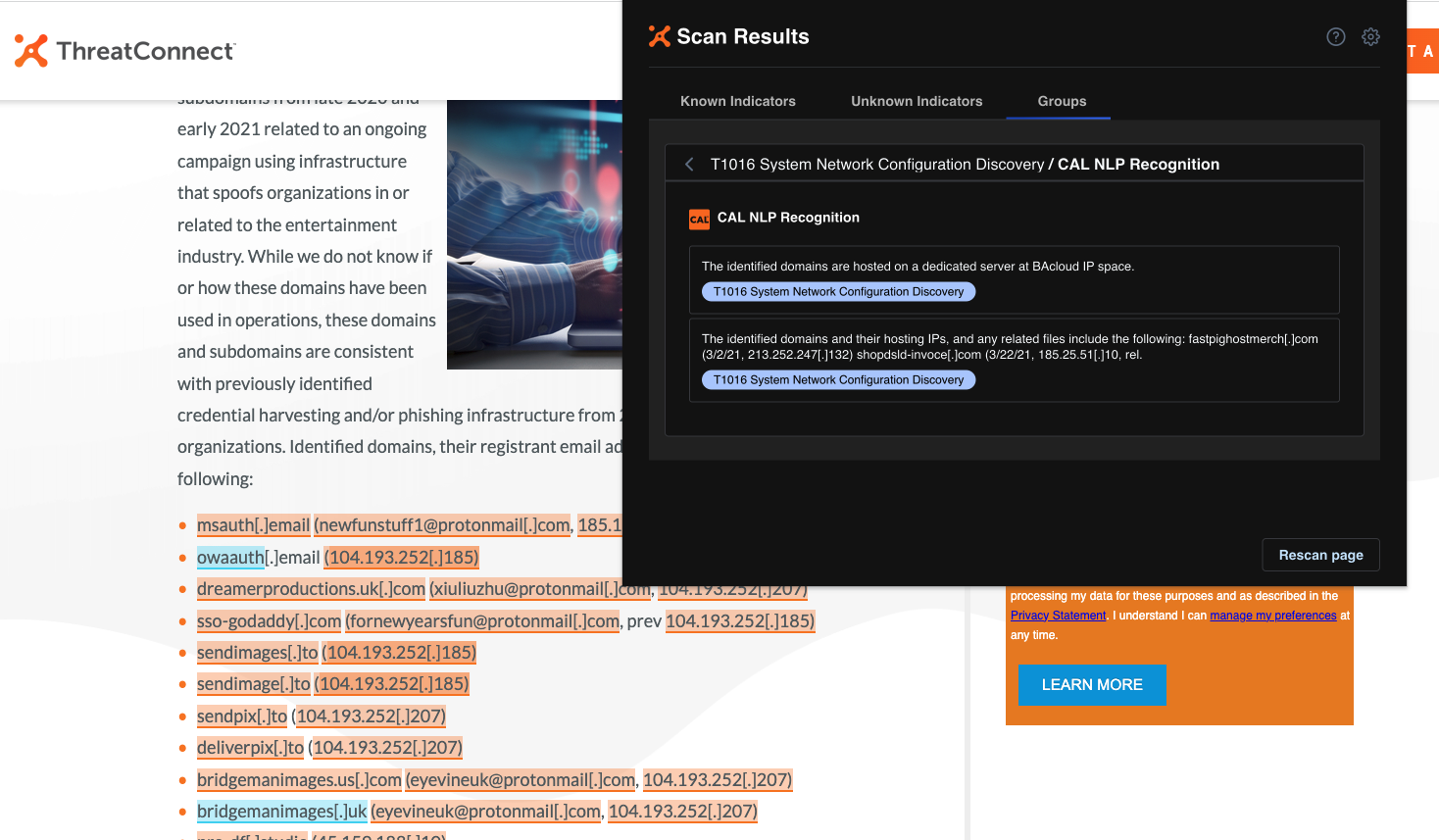Image resolution: width=1439 pixels, height=840 pixels.
Task: Click IP 104.193.252[.]185 next to owaauth[.]email
Action: (x=402, y=558)
